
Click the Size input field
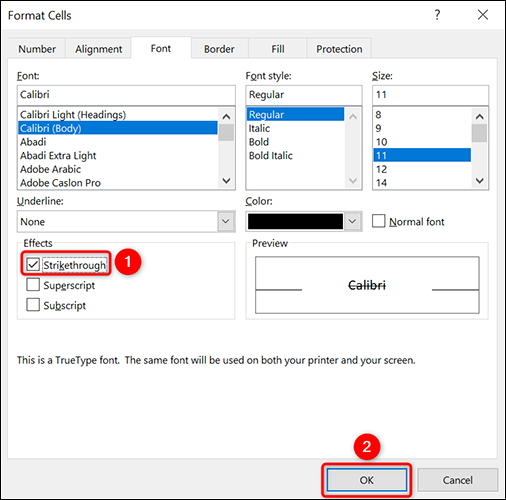pyautogui.click(x=430, y=95)
